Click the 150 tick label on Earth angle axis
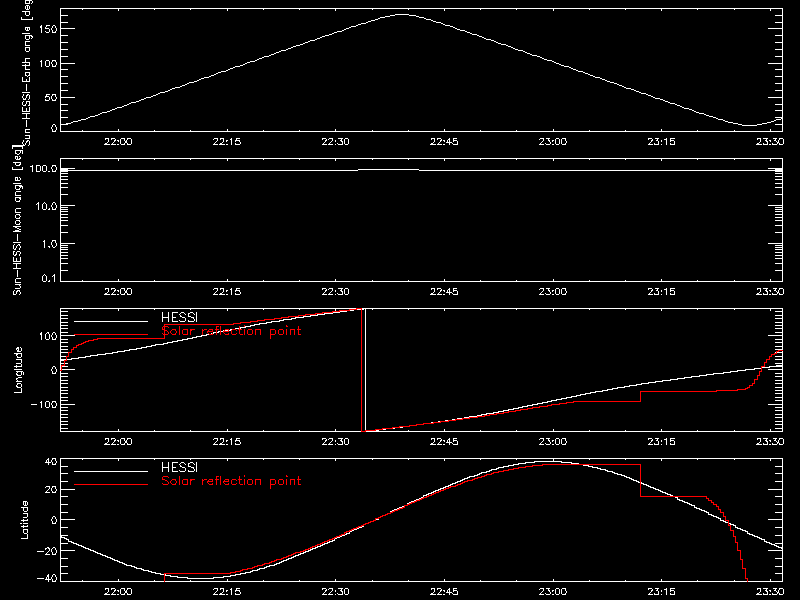This screenshot has width=800, height=600. tap(48, 29)
